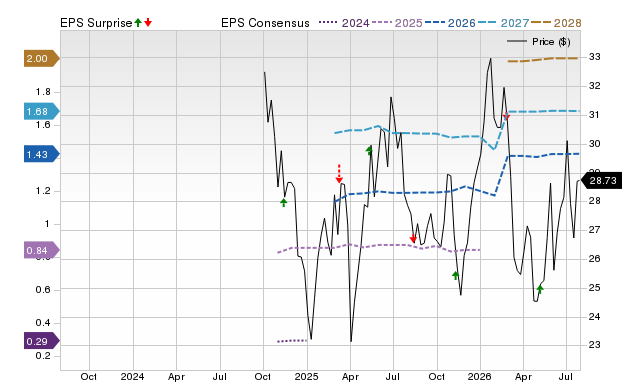Image resolution: width=640 pixels, height=382 pixels.
Task: Click the 23 label on the price axis
Action: click(x=595, y=344)
